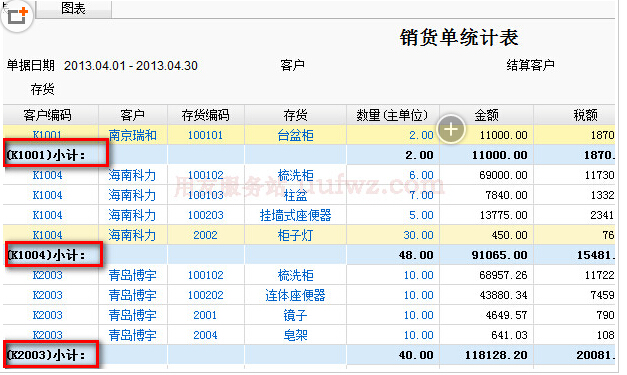
Task: Click the orange plus square icon
Action: click(x=18, y=16)
